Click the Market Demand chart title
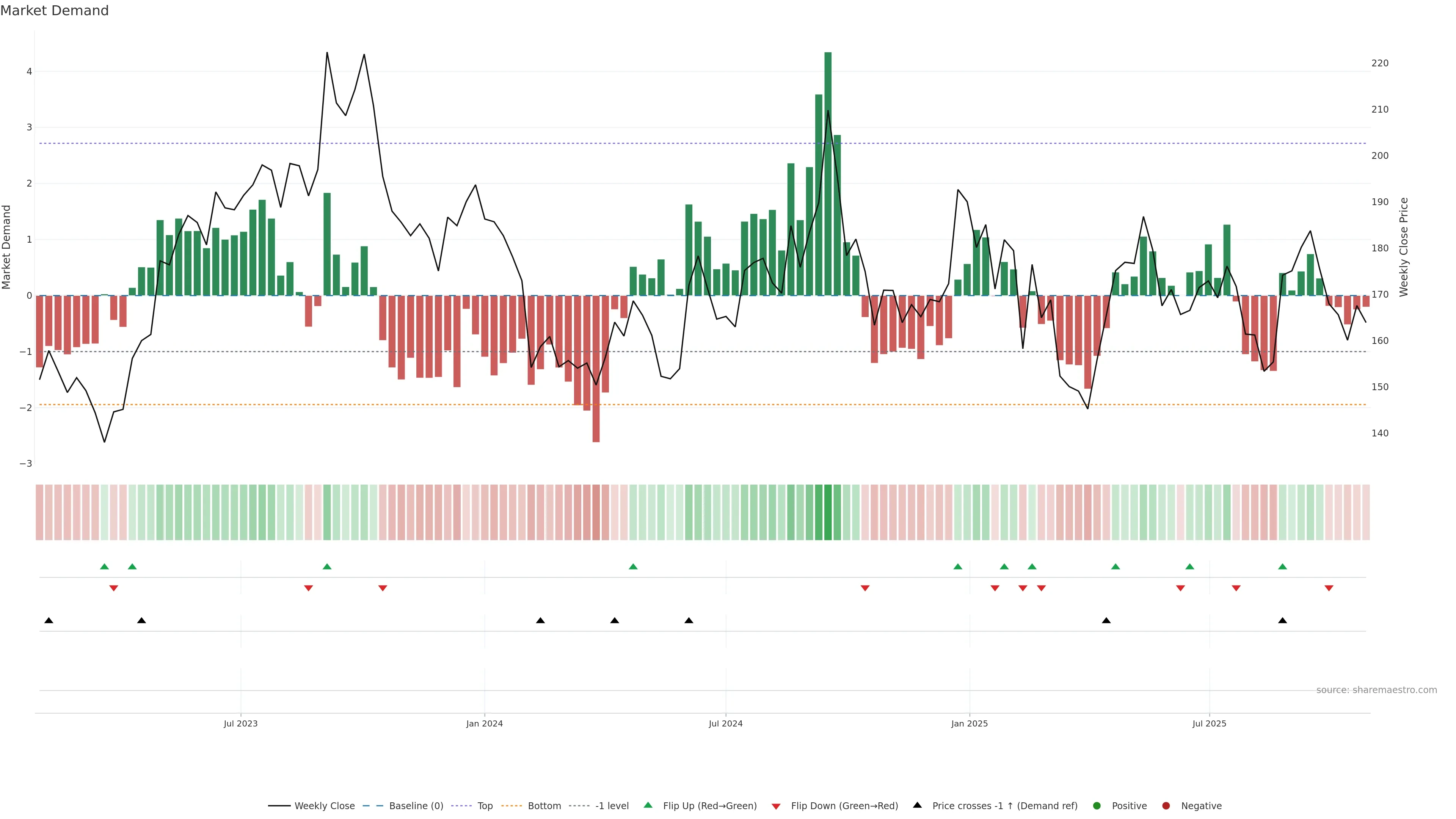Image resolution: width=1456 pixels, height=819 pixels. (x=54, y=11)
